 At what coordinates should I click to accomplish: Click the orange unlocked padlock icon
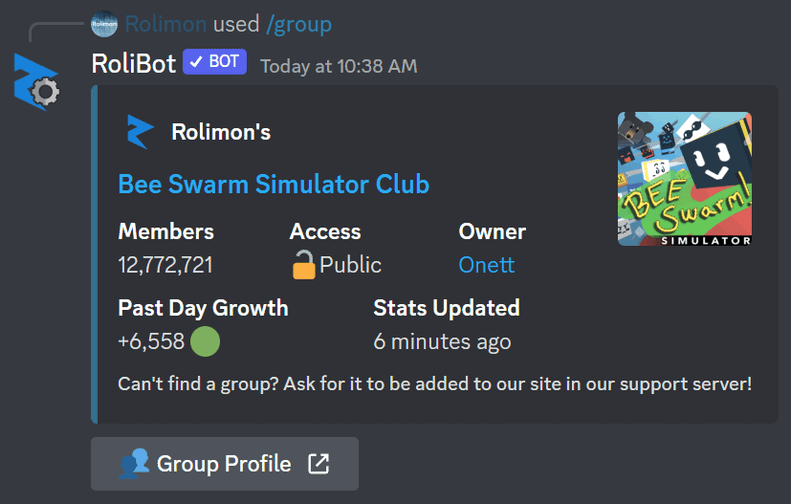pos(304,264)
